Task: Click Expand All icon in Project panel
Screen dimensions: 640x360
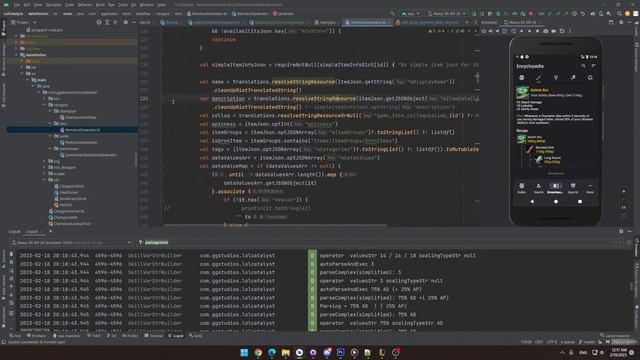Action: click(x=107, y=22)
